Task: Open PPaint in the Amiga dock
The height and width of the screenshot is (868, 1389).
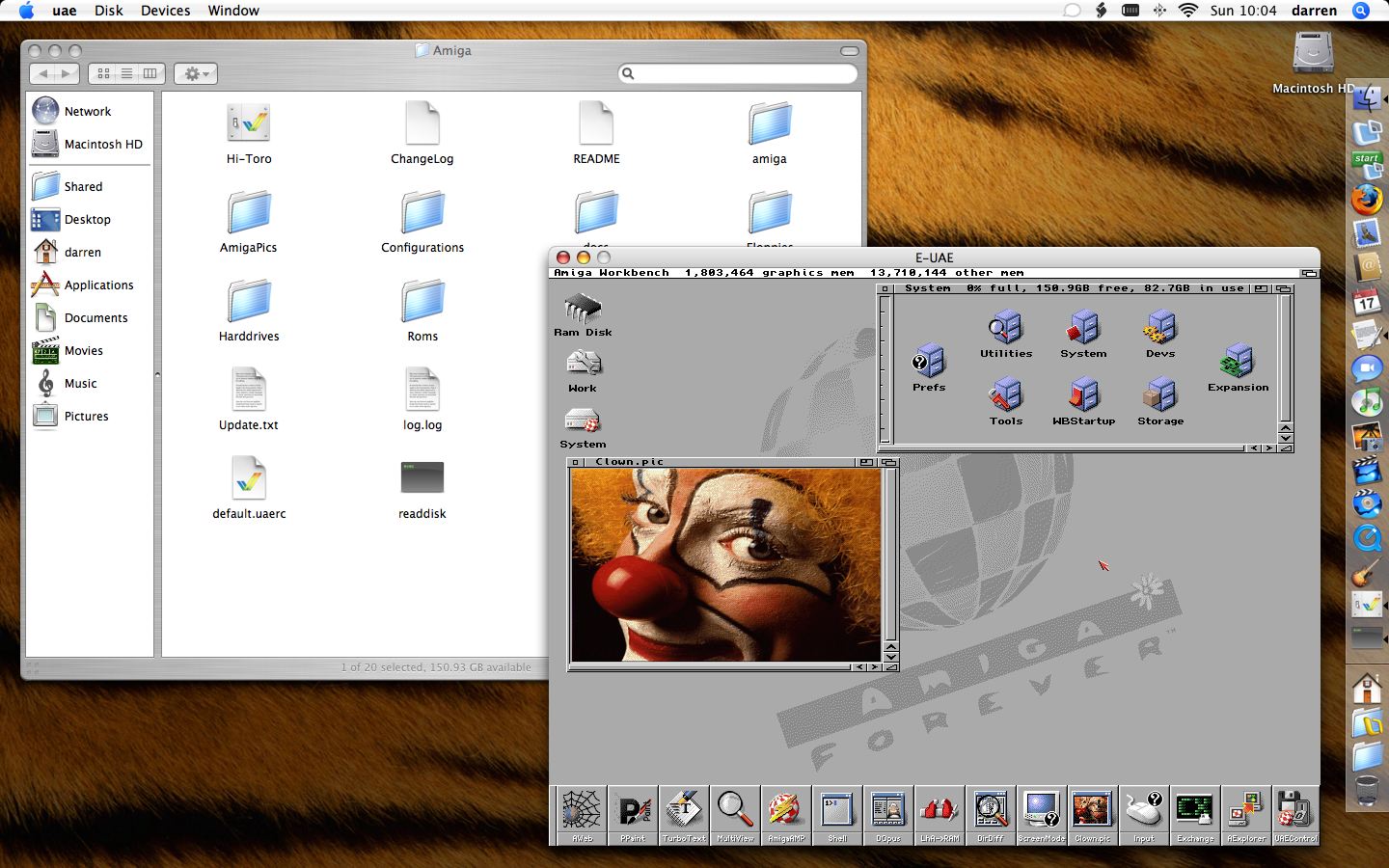Action: 633,815
